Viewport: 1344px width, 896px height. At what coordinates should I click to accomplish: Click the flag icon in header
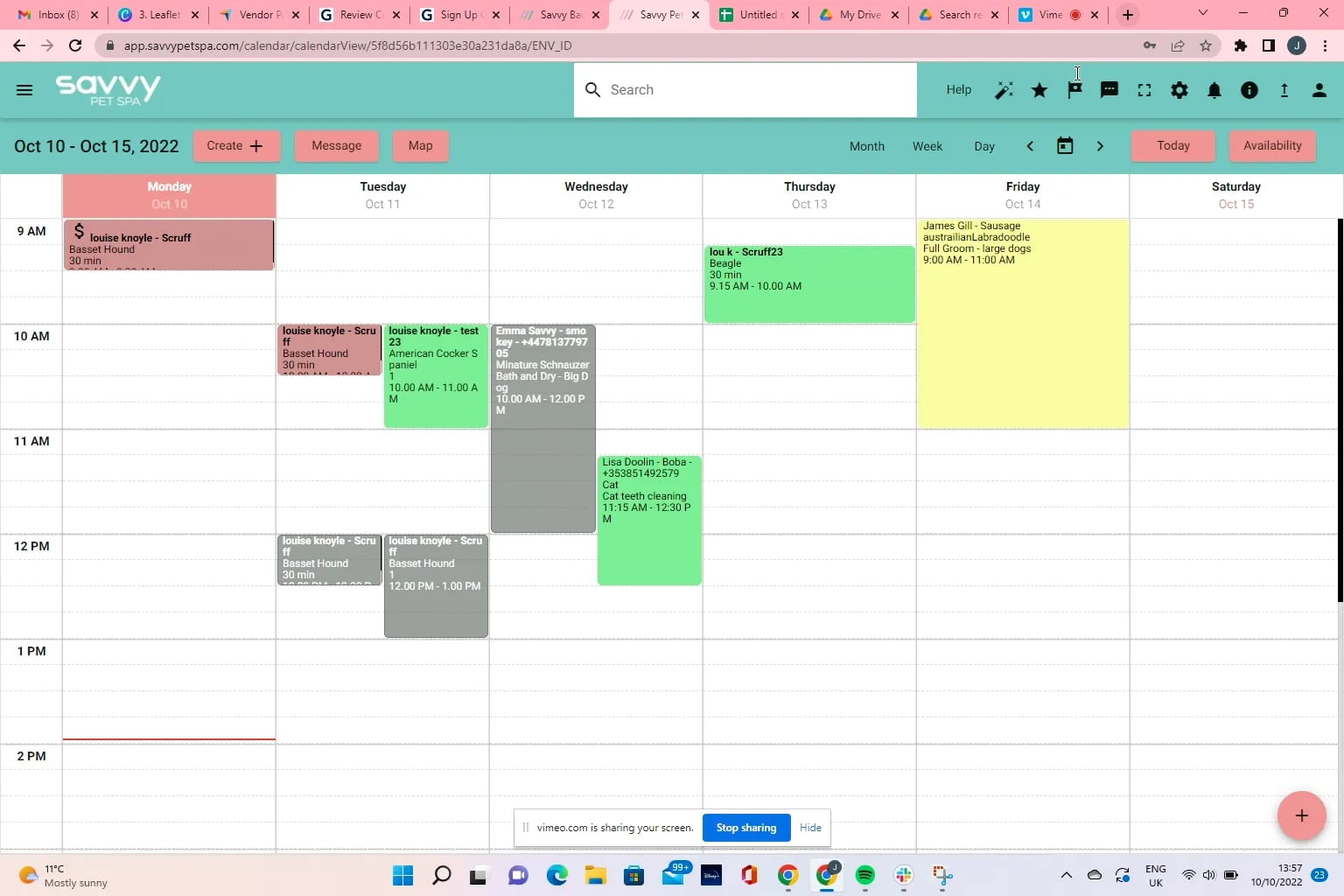pos(1074,90)
